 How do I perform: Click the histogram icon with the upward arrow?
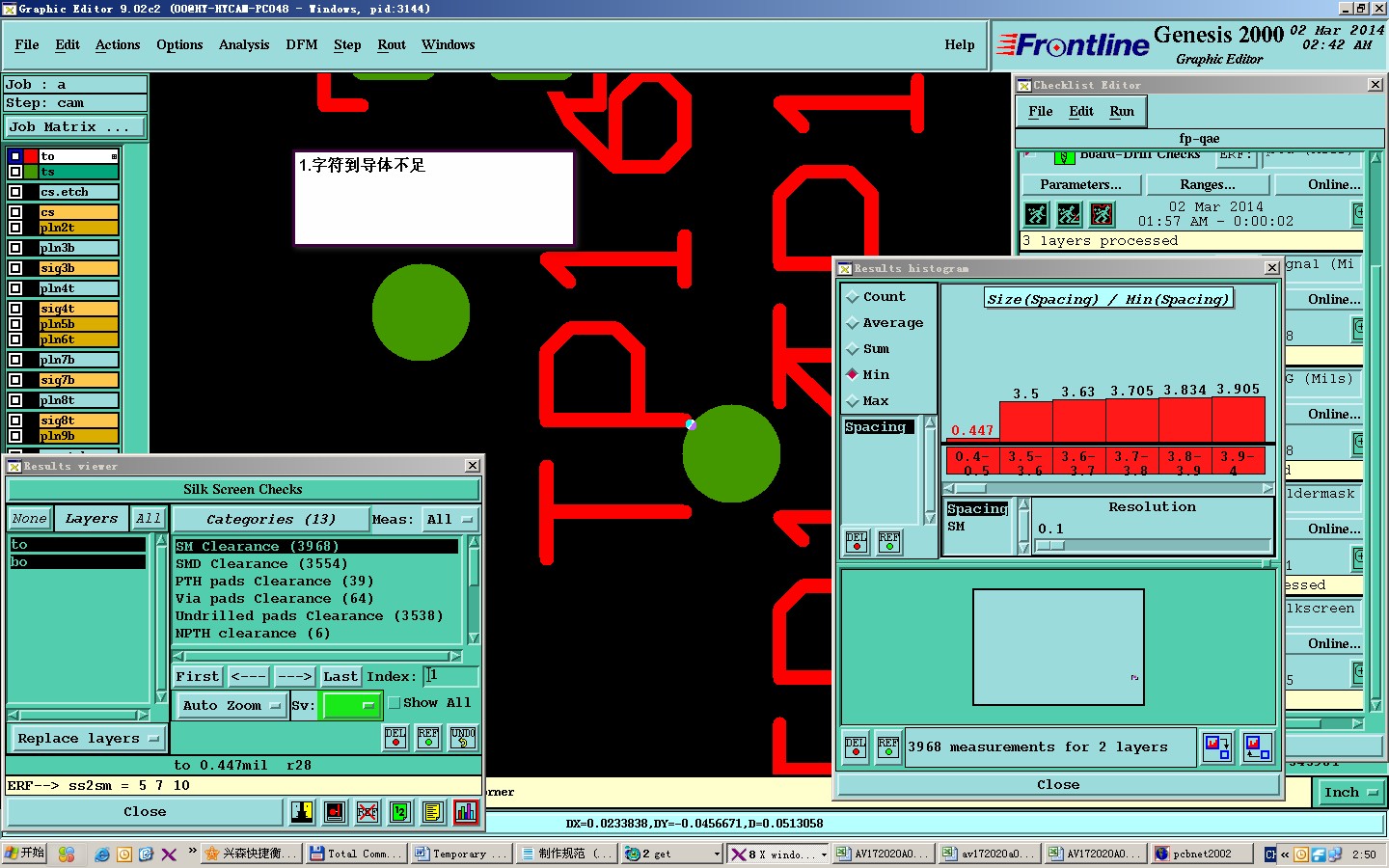pyautogui.click(x=1257, y=746)
